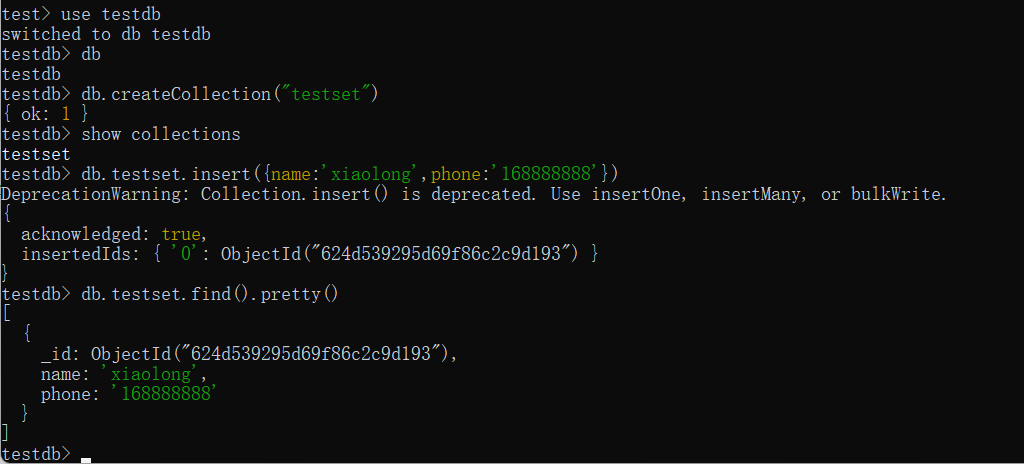This screenshot has width=1024, height=464.
Task: Click the 'switched to db testdb' output line
Action: pyautogui.click(x=106, y=34)
